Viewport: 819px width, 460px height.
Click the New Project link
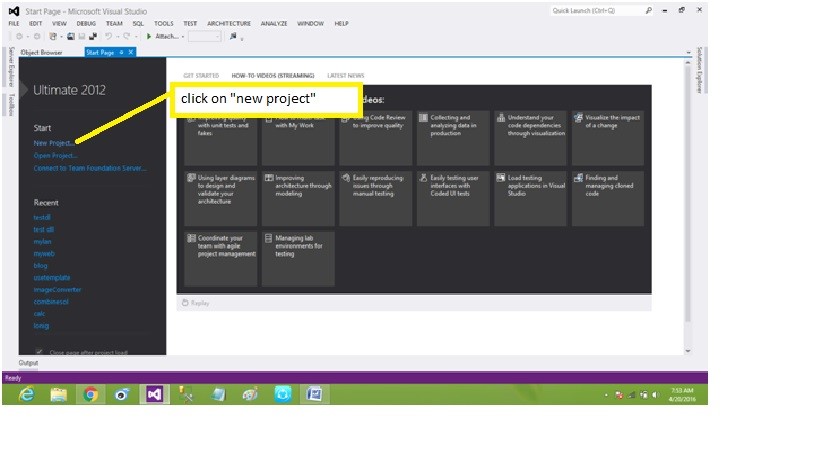54,143
